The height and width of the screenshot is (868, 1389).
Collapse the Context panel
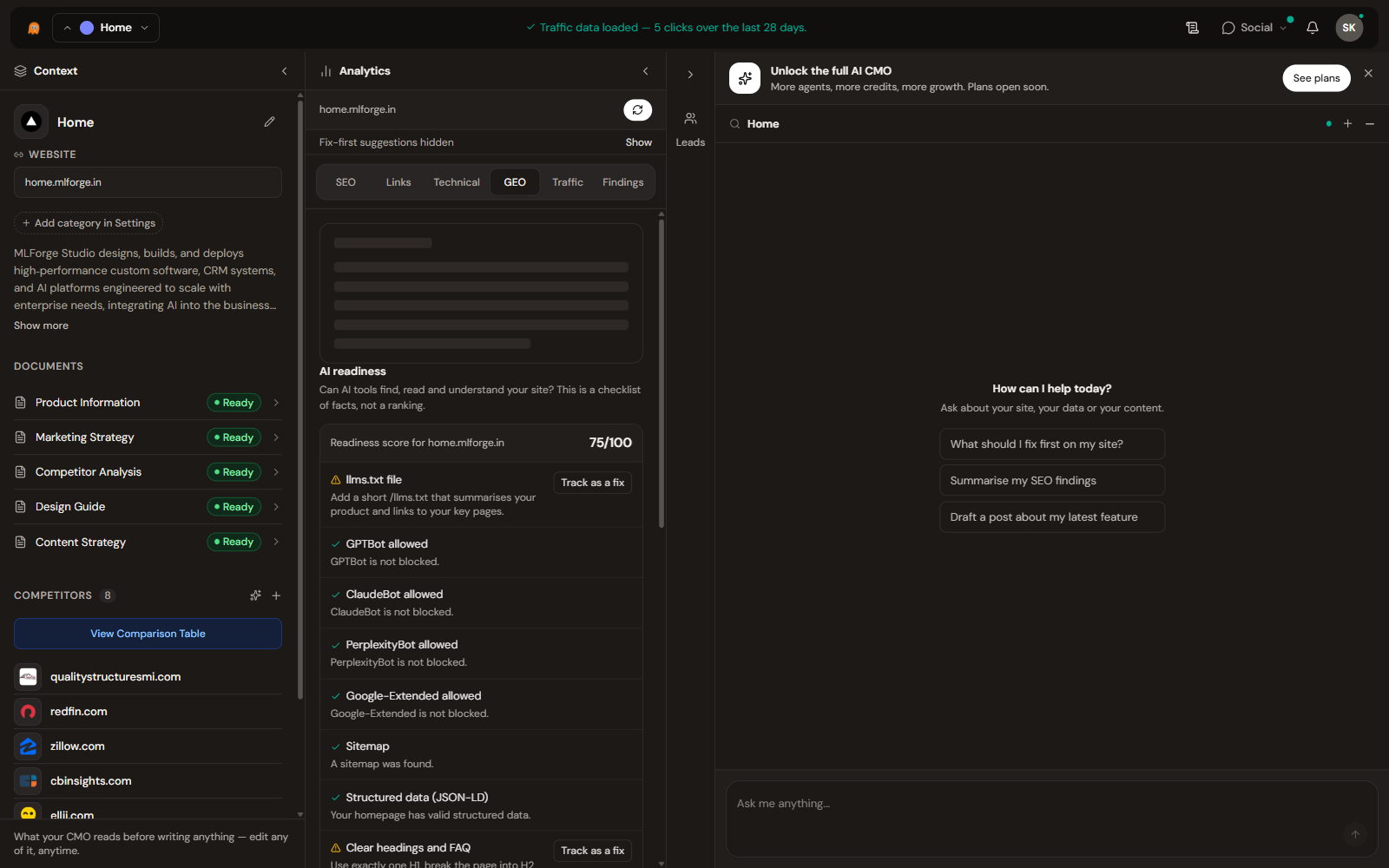tap(285, 71)
